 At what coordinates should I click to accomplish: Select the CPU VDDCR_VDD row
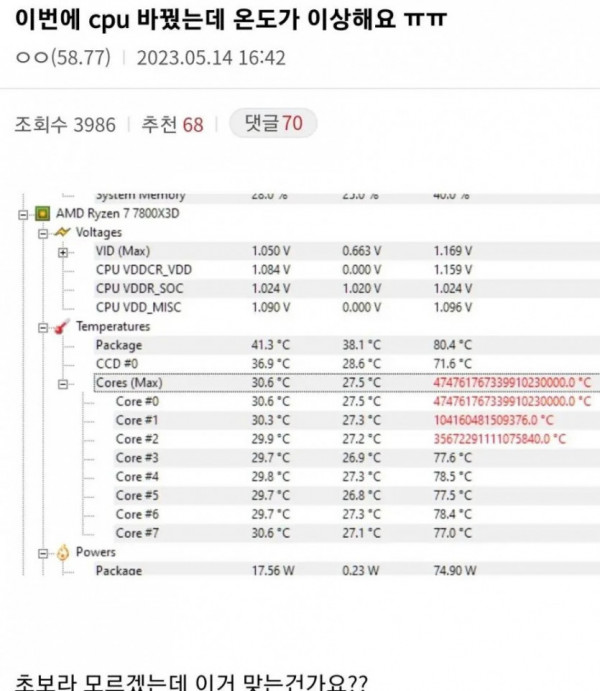[x=144, y=270]
